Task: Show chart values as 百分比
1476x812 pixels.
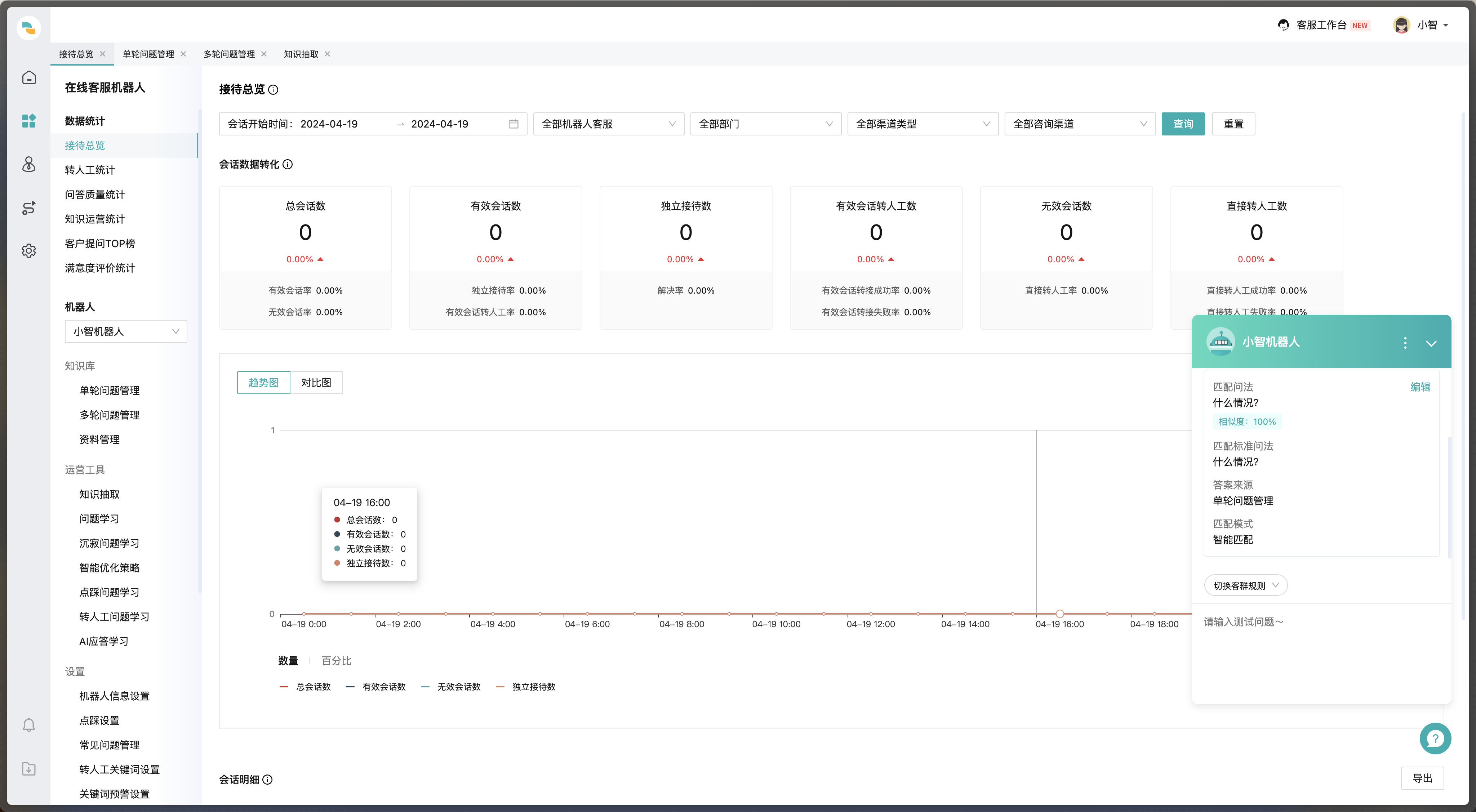Action: 336,661
